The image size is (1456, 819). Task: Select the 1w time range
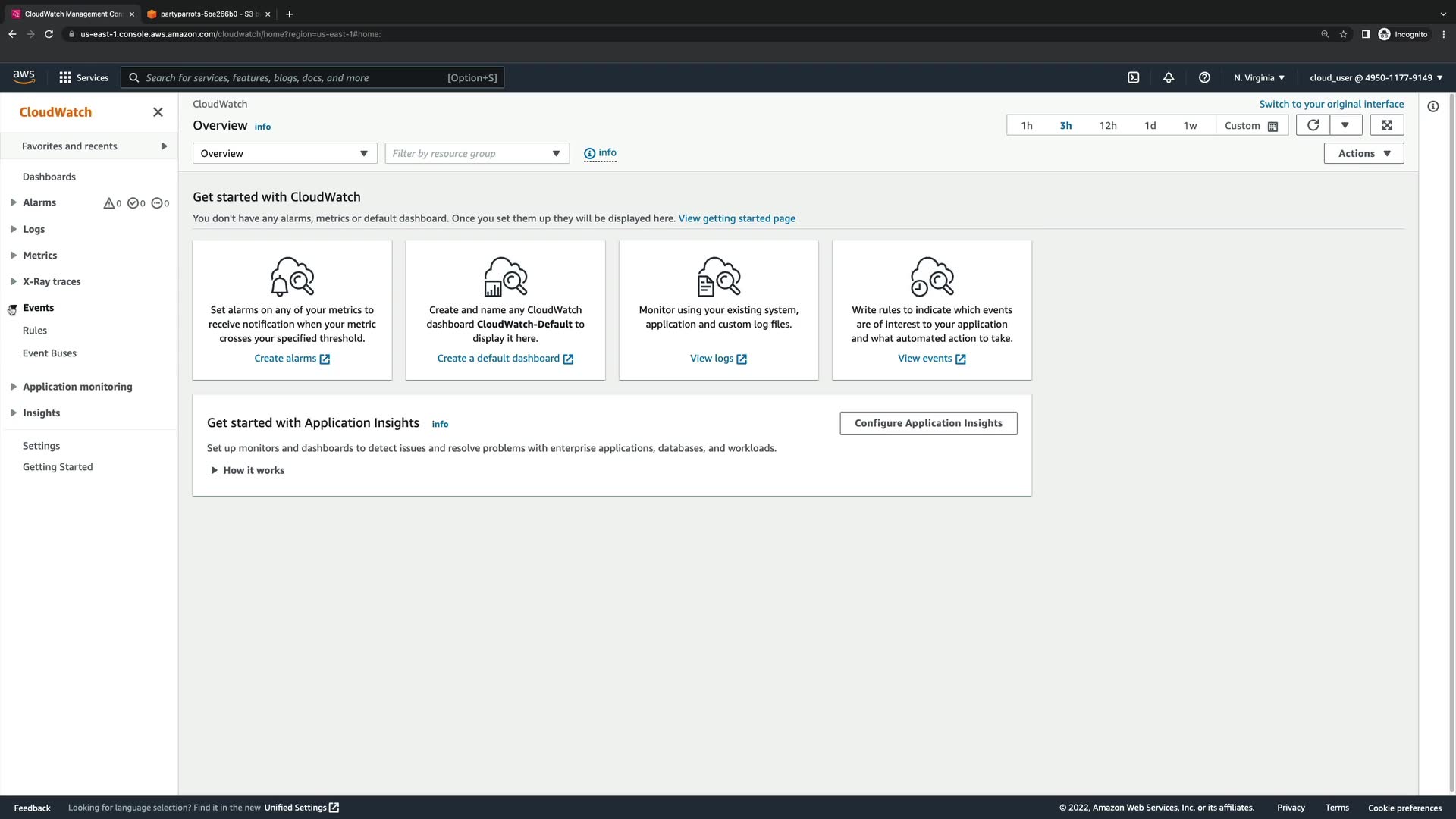1190,126
